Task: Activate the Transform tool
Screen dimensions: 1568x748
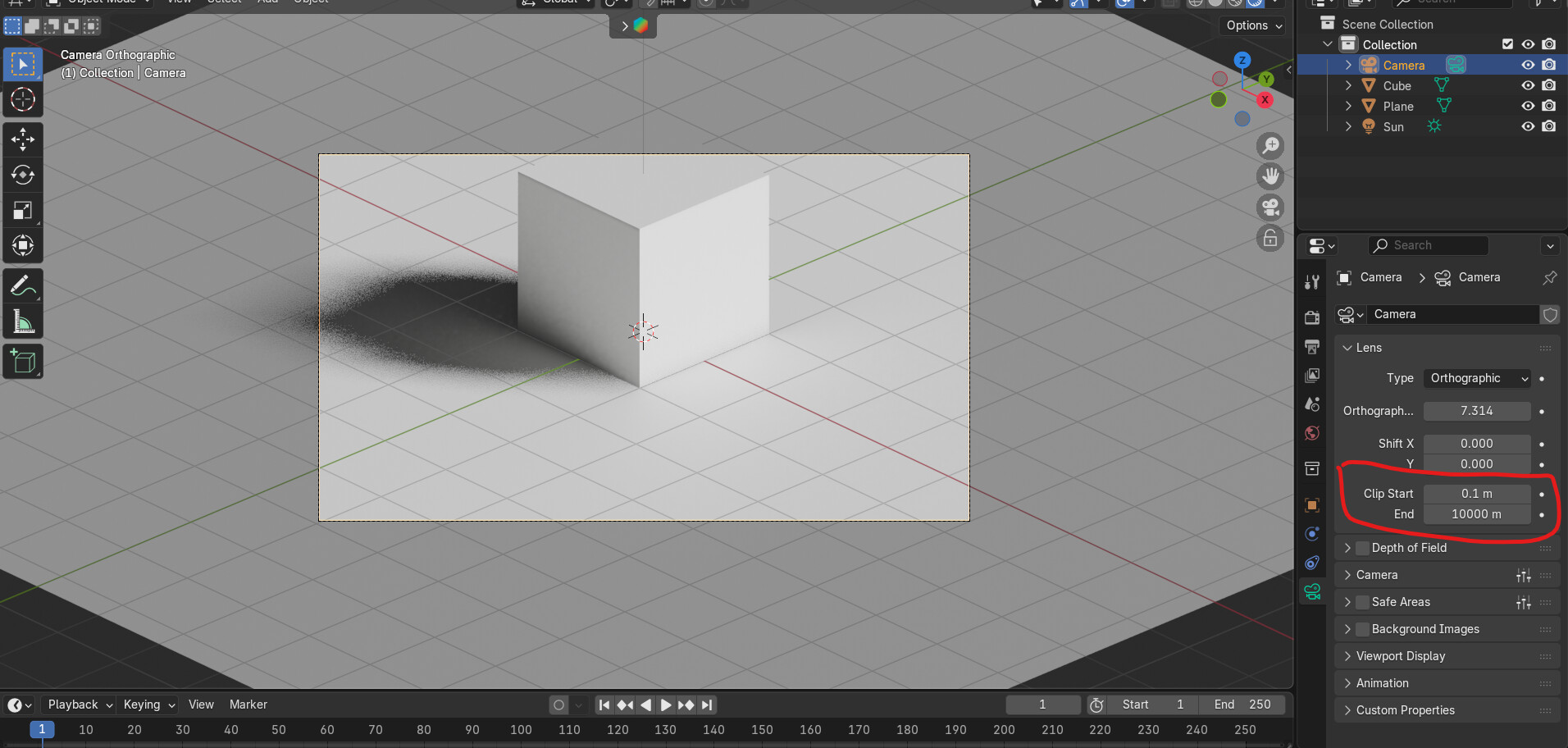Action: [23, 245]
